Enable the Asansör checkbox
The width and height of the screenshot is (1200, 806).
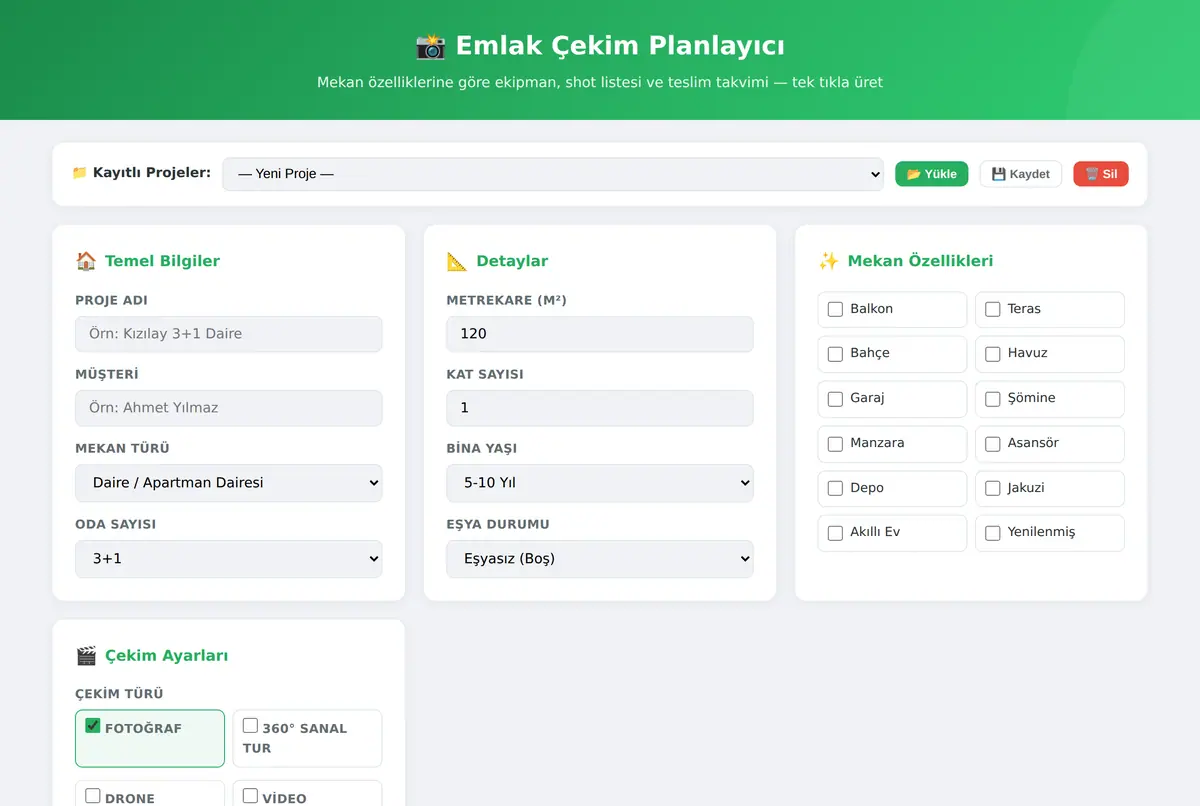[993, 444]
